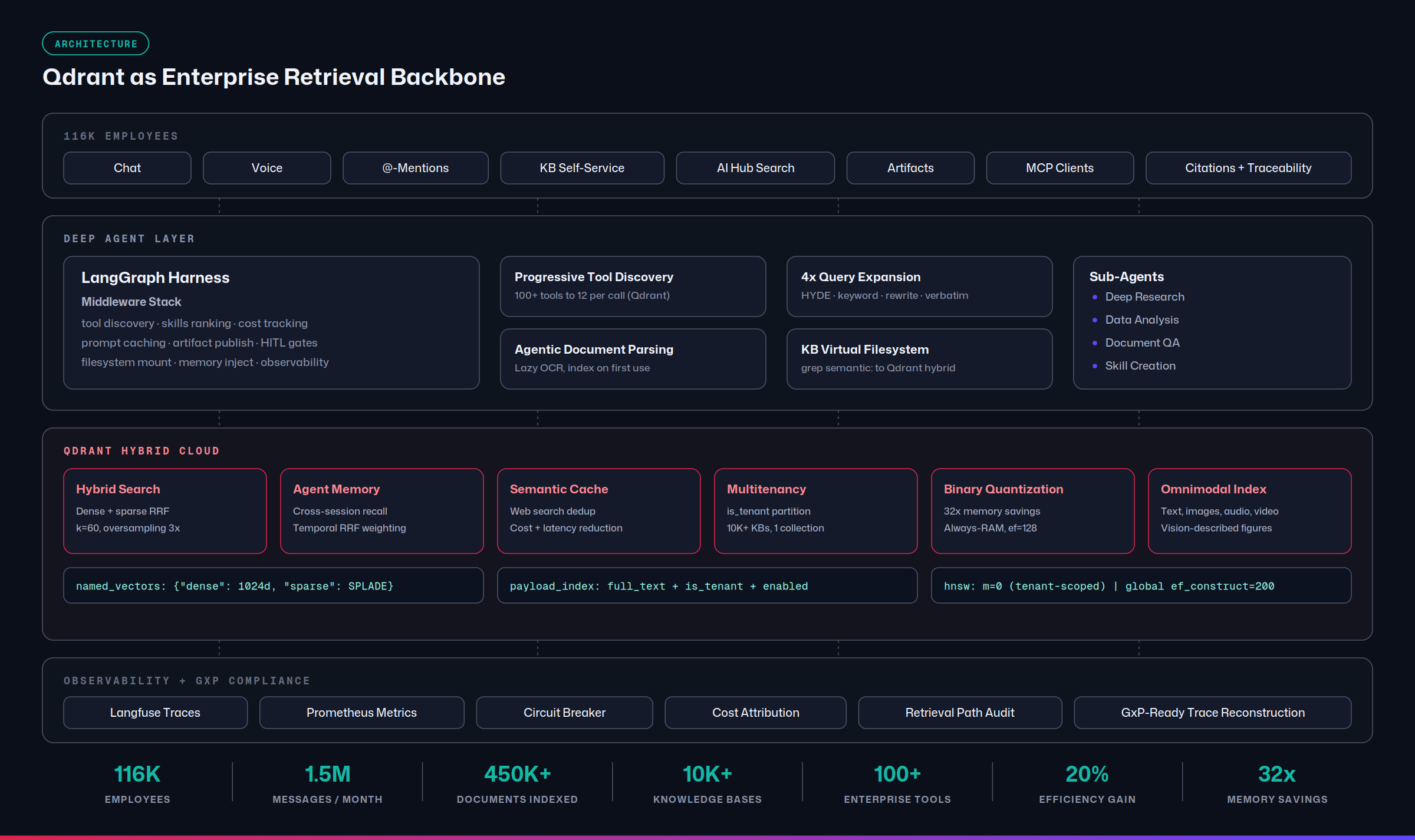1415x840 pixels.
Task: Open the KB Virtual Filesystem card
Action: click(920, 359)
